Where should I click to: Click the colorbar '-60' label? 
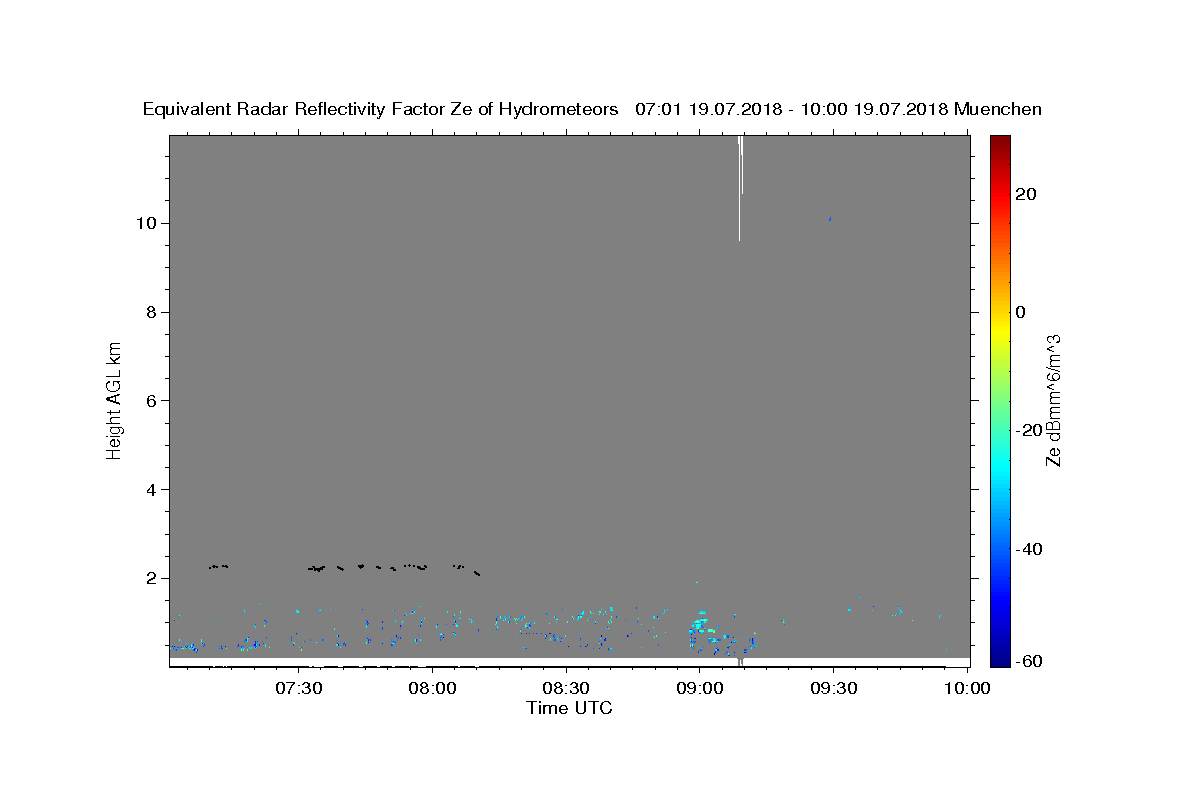(1027, 662)
